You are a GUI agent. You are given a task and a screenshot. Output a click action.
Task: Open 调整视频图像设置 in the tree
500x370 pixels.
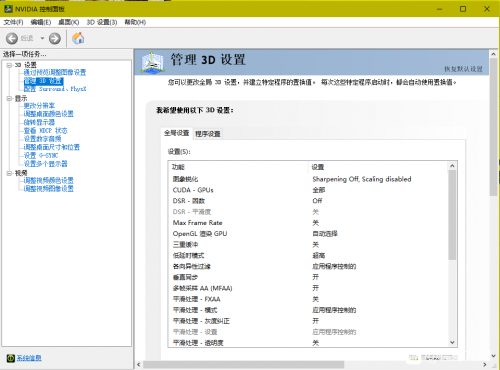pos(49,189)
